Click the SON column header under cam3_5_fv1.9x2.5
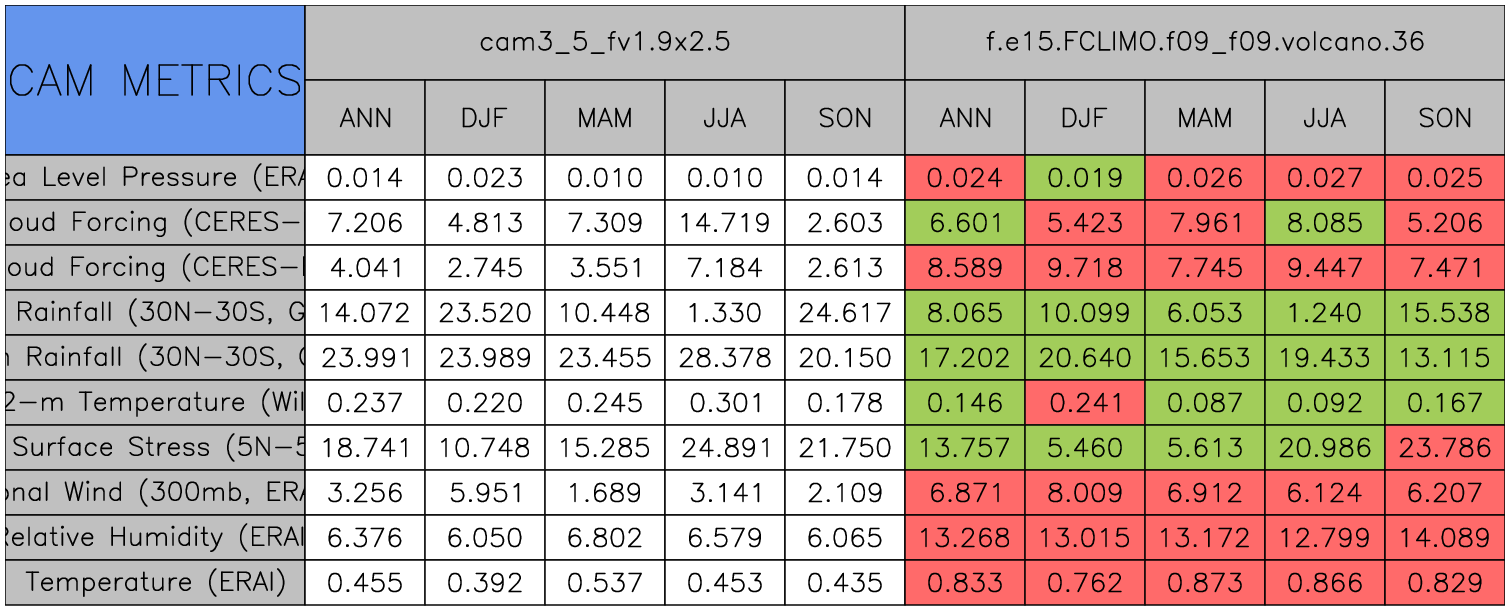 coord(844,118)
